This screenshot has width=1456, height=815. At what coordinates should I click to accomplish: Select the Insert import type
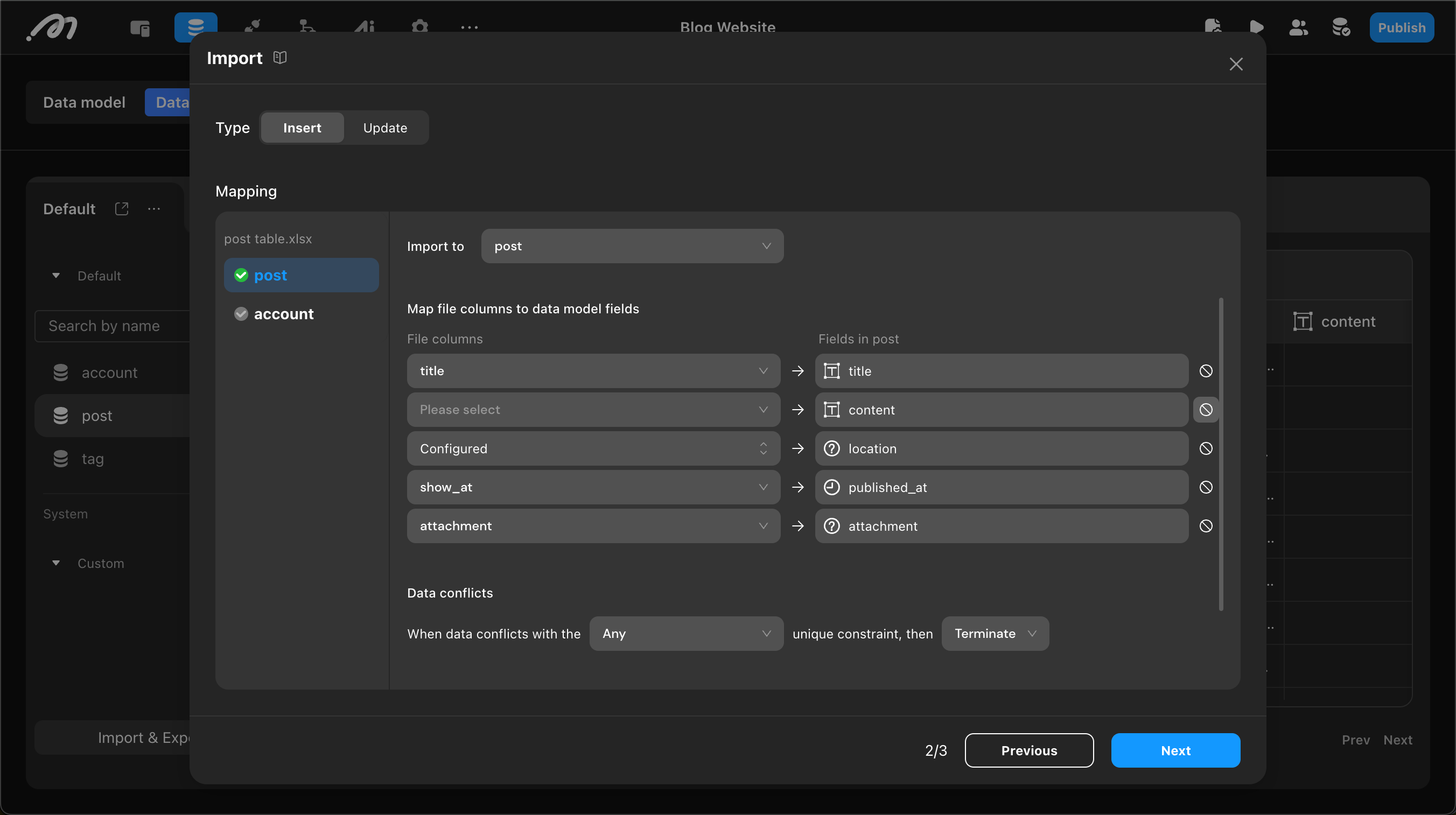[302, 128]
